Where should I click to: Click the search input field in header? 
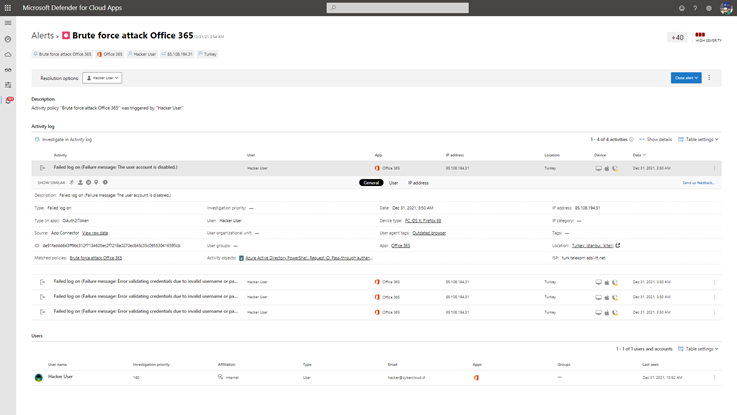(398, 8)
